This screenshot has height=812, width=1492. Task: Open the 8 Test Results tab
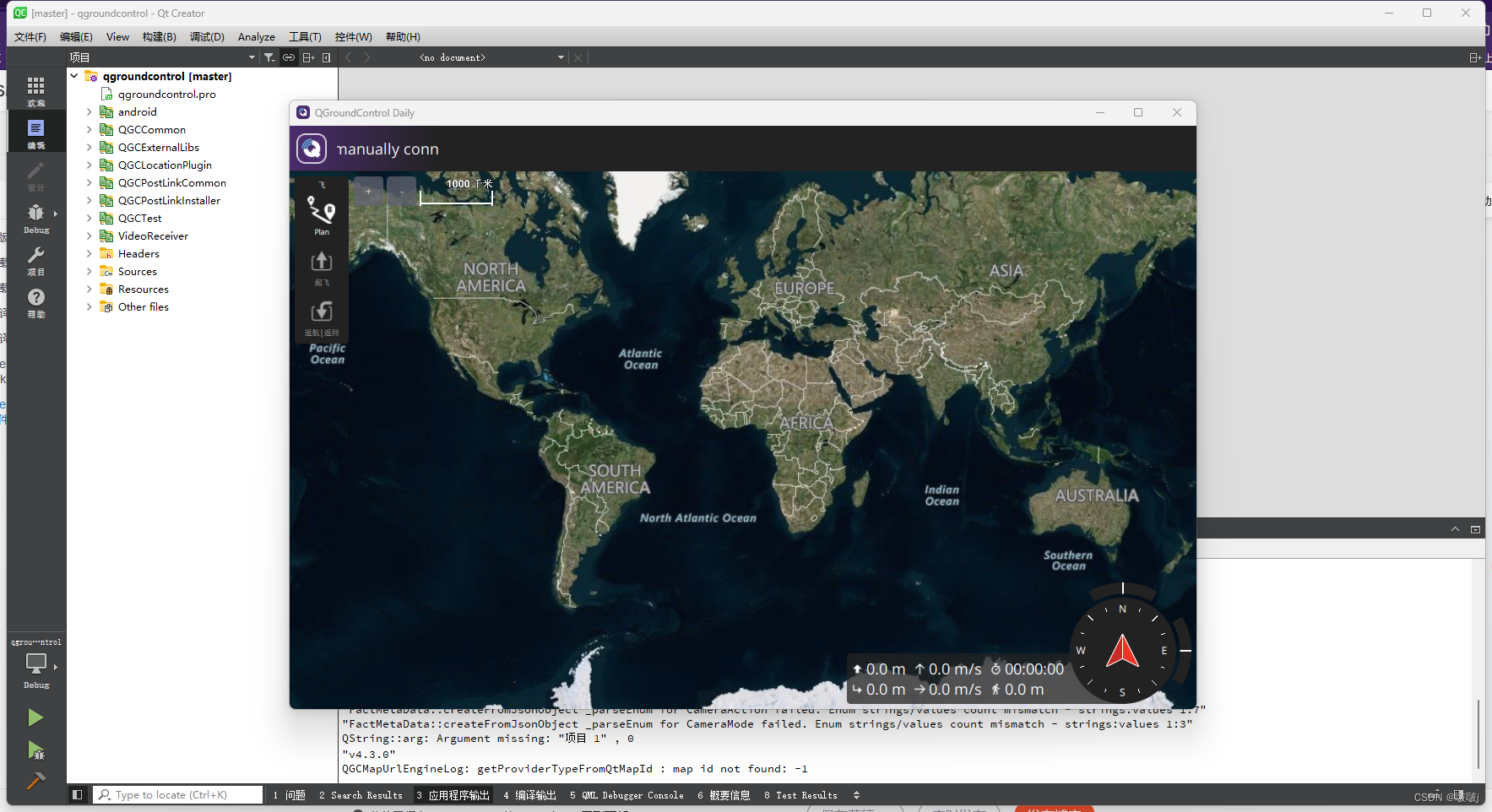(800, 795)
